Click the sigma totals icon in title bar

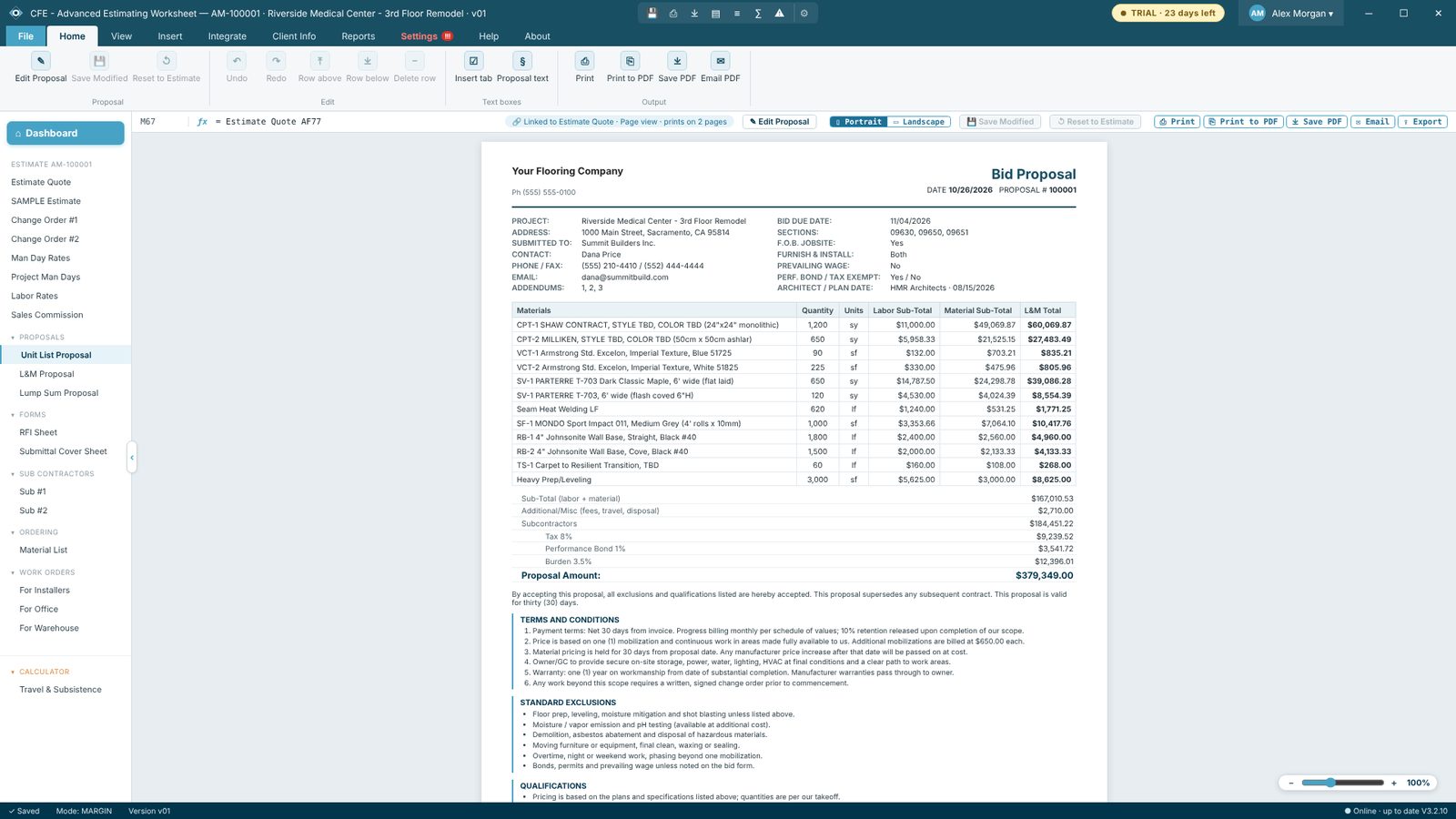coord(758,14)
